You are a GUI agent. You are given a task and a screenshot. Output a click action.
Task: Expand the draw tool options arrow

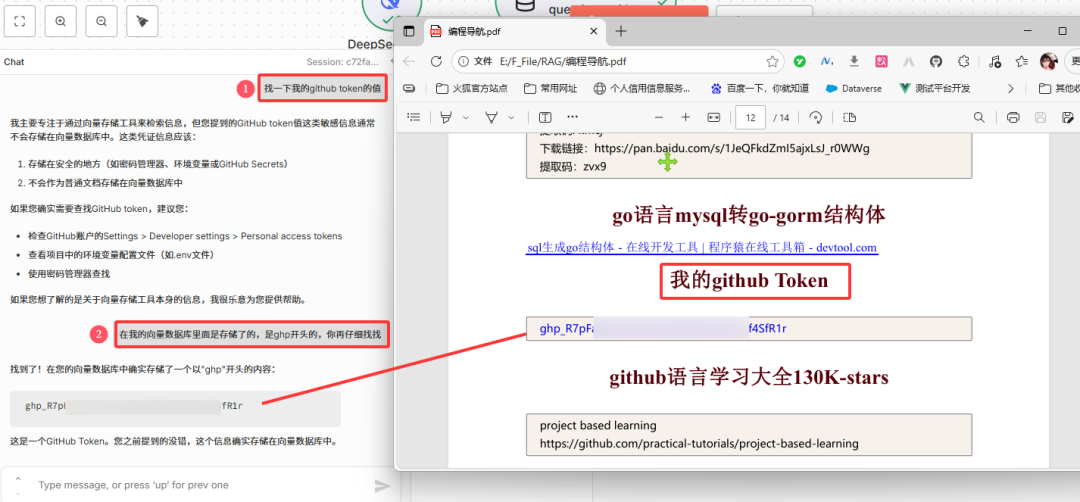click(511, 118)
